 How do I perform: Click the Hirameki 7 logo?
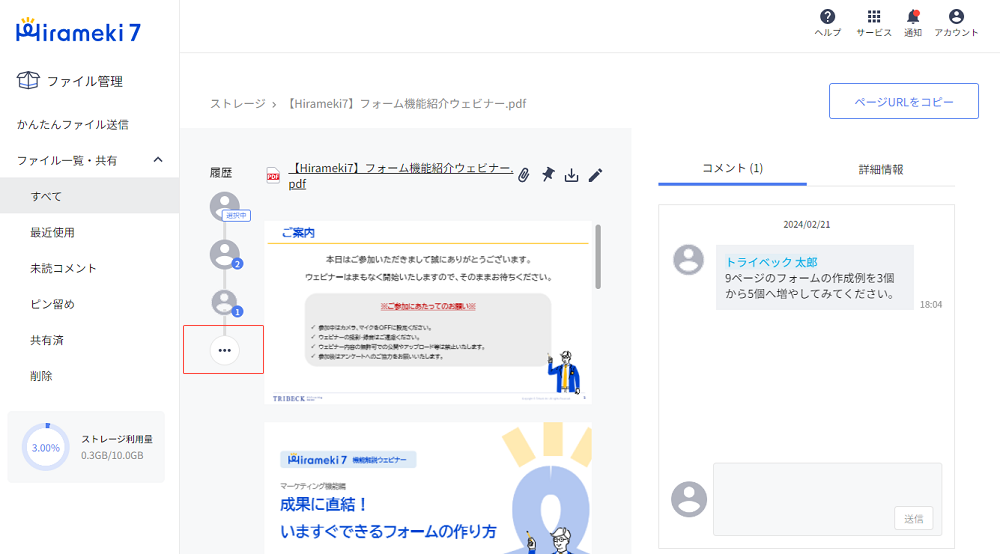click(x=78, y=31)
